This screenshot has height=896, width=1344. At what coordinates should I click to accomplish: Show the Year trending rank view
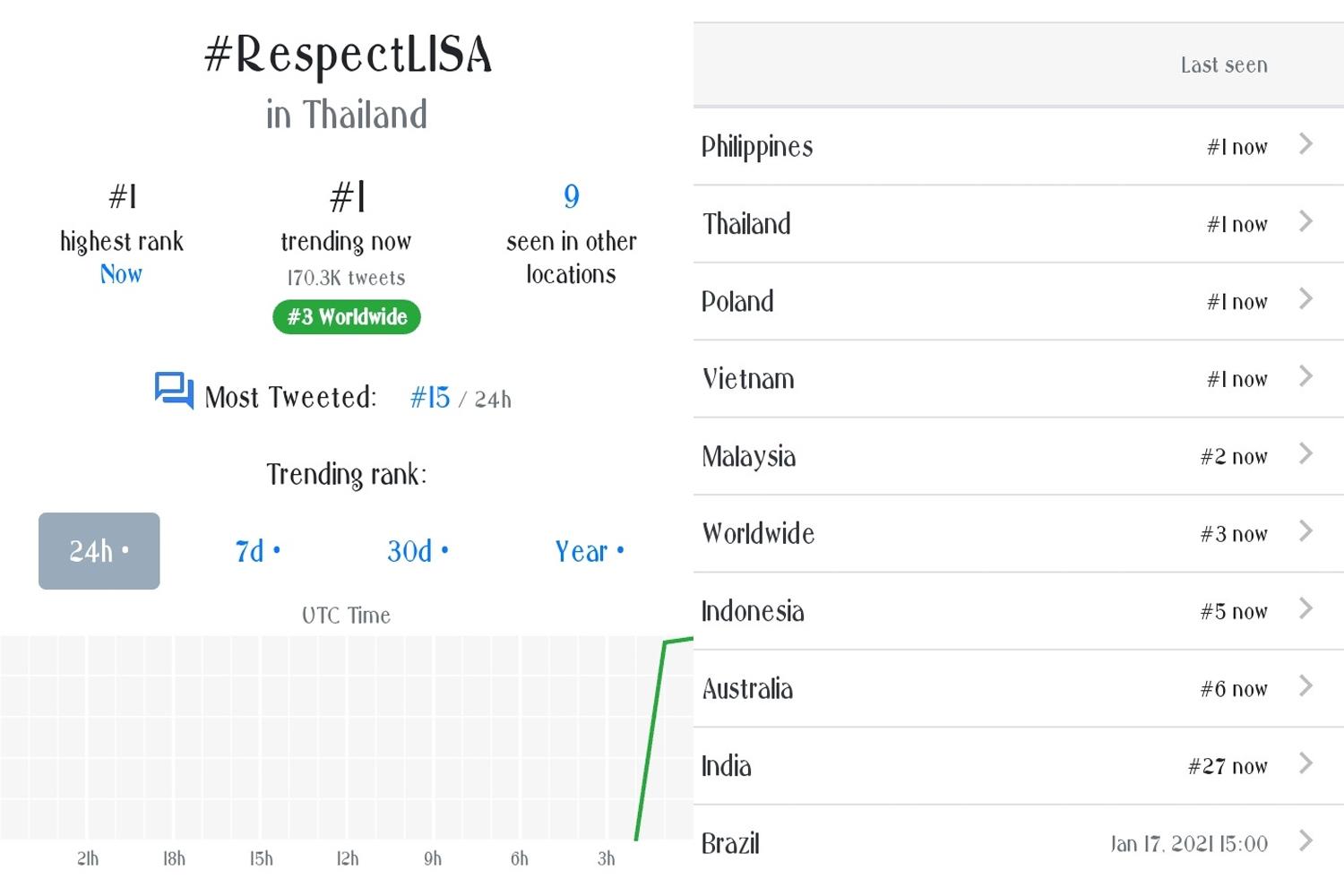[x=589, y=551]
